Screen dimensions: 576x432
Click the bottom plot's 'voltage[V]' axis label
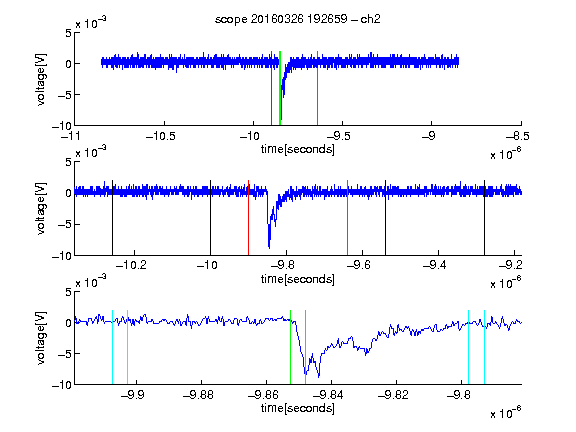(41, 338)
